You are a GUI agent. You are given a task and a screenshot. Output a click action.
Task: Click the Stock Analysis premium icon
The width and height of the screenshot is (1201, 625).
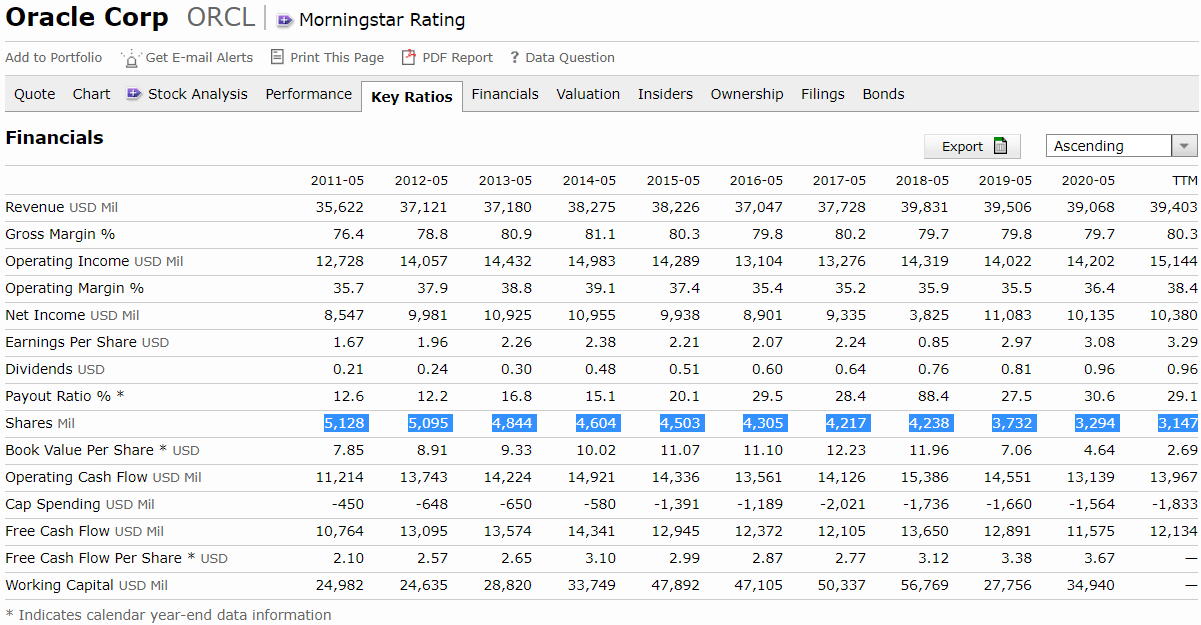click(134, 94)
